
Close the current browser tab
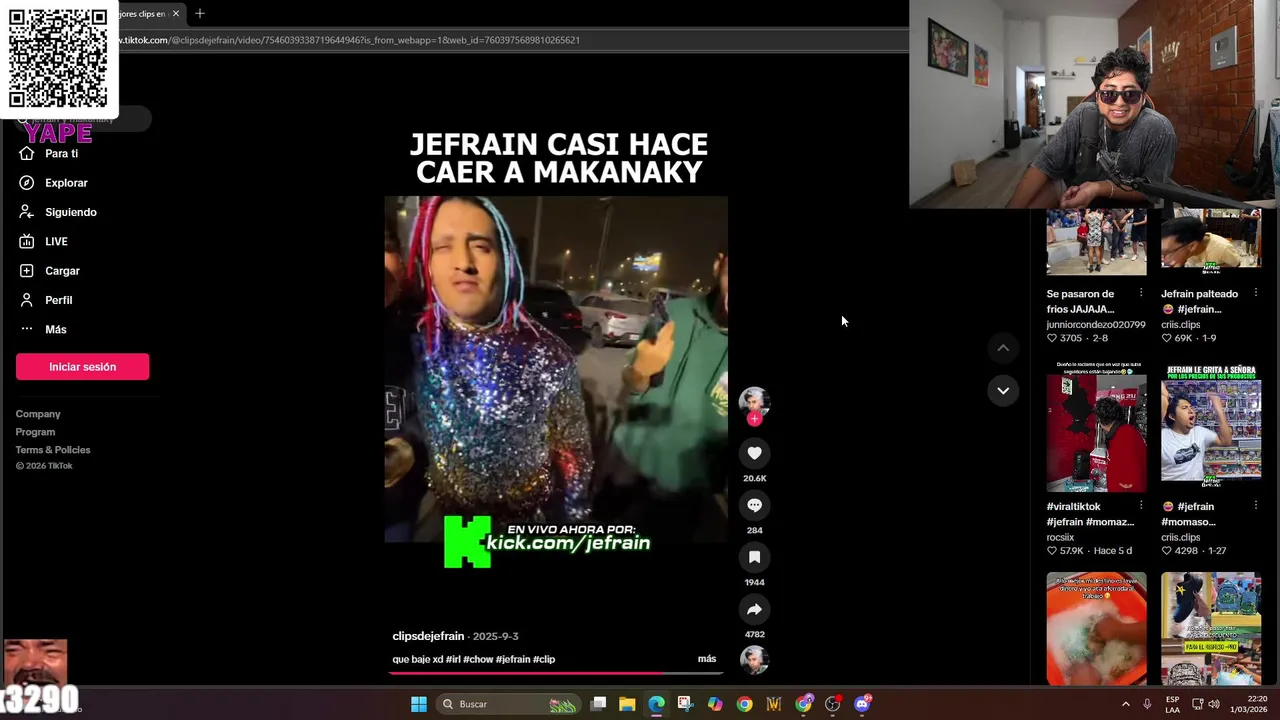point(175,14)
